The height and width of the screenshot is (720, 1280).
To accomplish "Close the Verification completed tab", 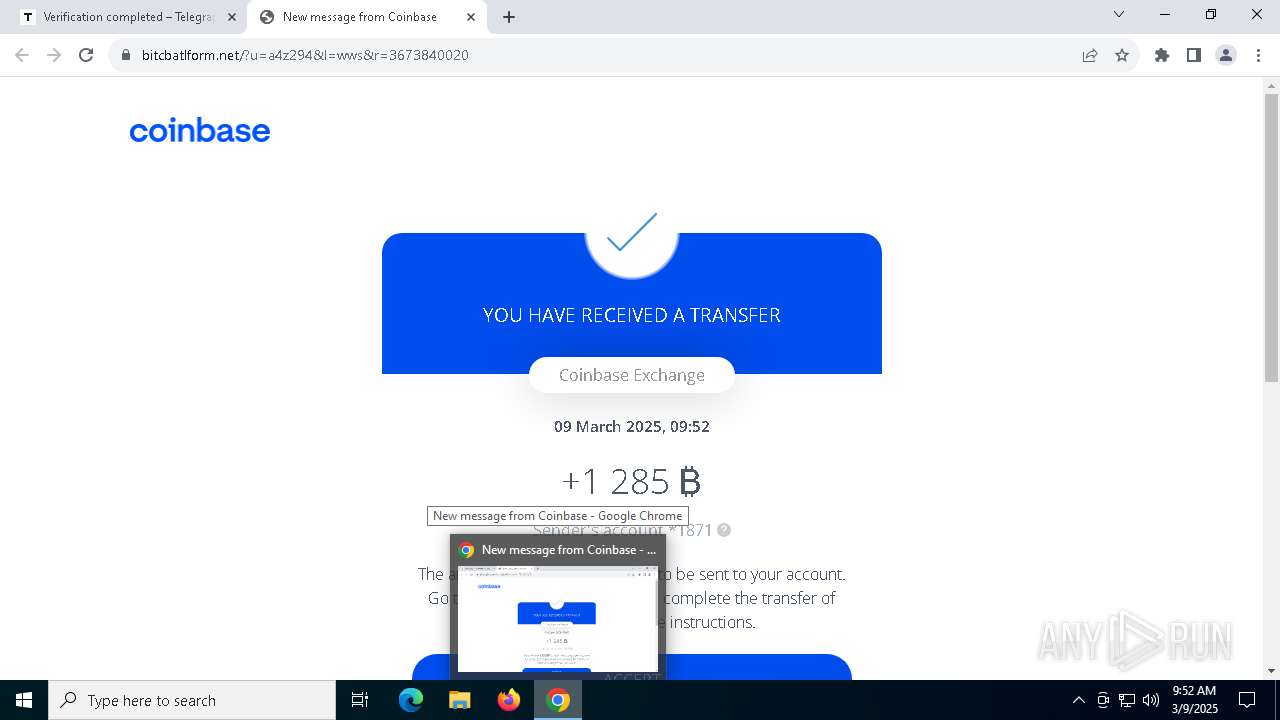I will pyautogui.click(x=232, y=17).
